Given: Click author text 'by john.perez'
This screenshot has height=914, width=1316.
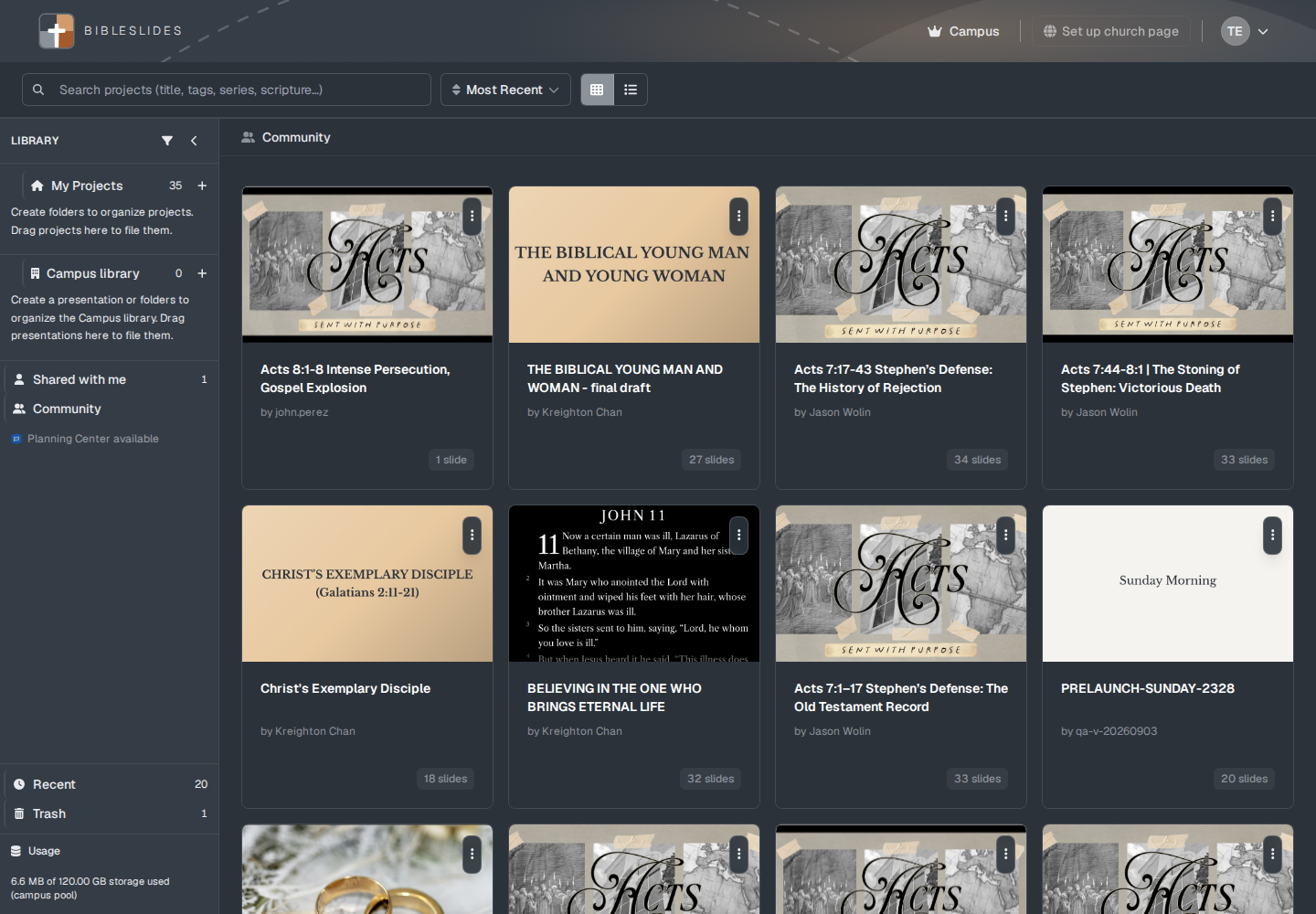Looking at the screenshot, I should pos(294,412).
